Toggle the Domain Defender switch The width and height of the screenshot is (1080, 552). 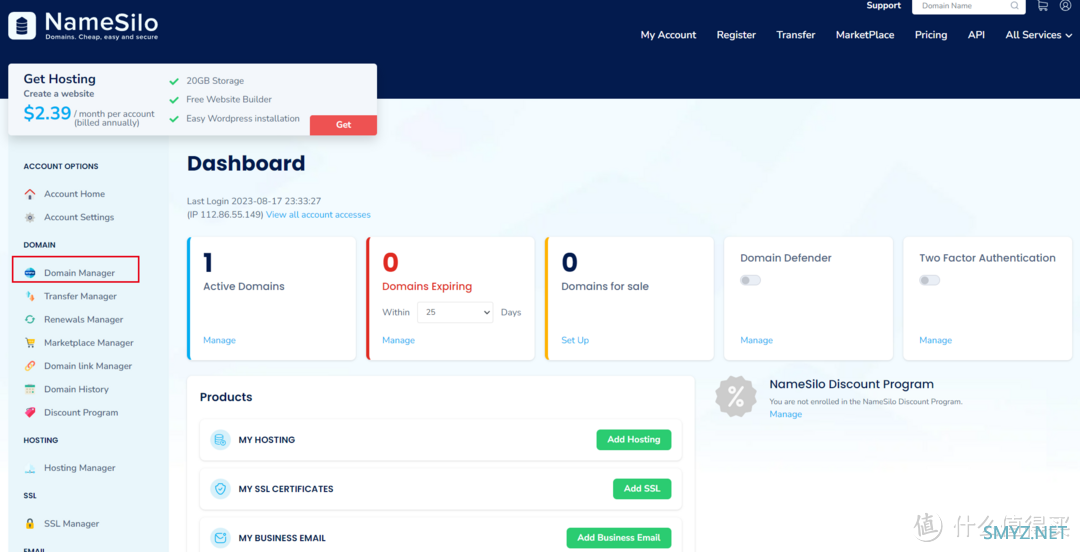coord(750,280)
